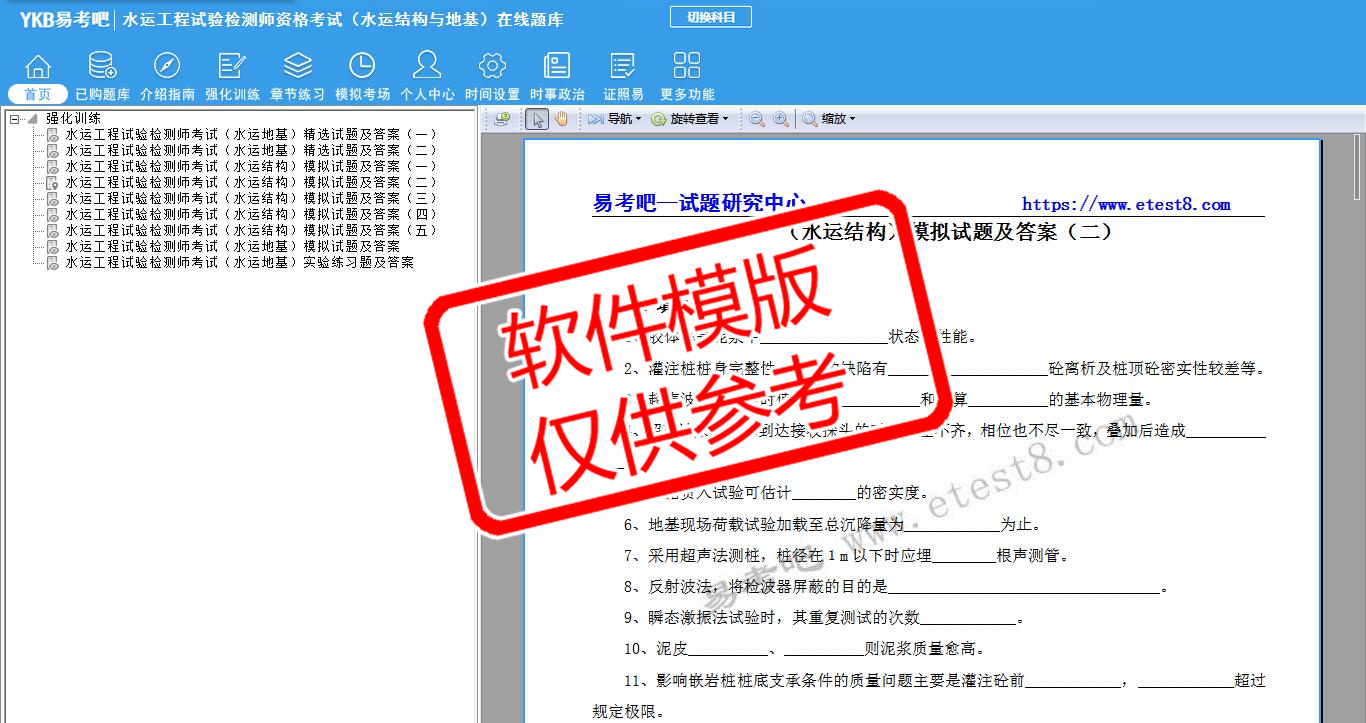
Task: Open 已购题库 purchased question bank
Action: [x=102, y=77]
